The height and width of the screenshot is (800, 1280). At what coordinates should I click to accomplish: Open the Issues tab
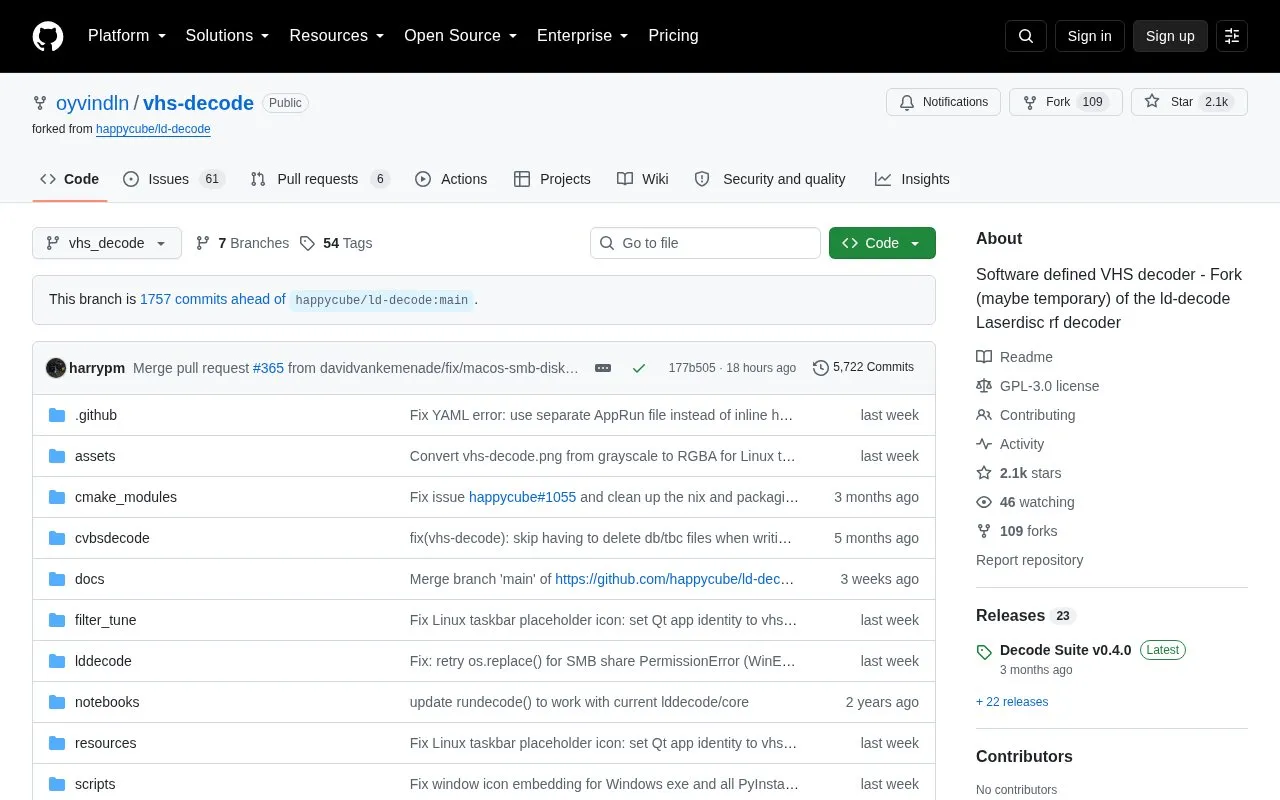coord(174,179)
